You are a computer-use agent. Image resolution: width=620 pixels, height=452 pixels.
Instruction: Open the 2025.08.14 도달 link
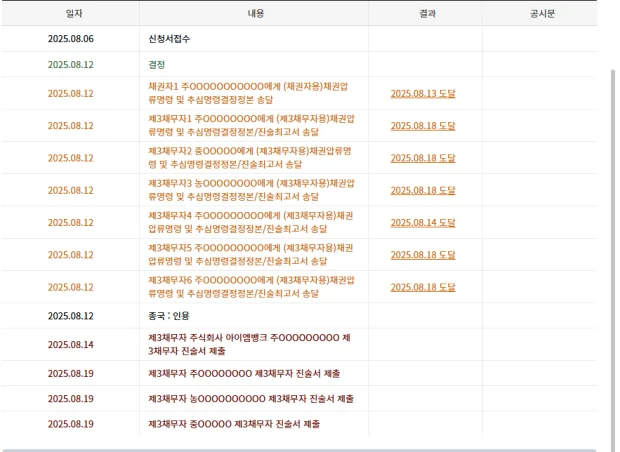422,222
